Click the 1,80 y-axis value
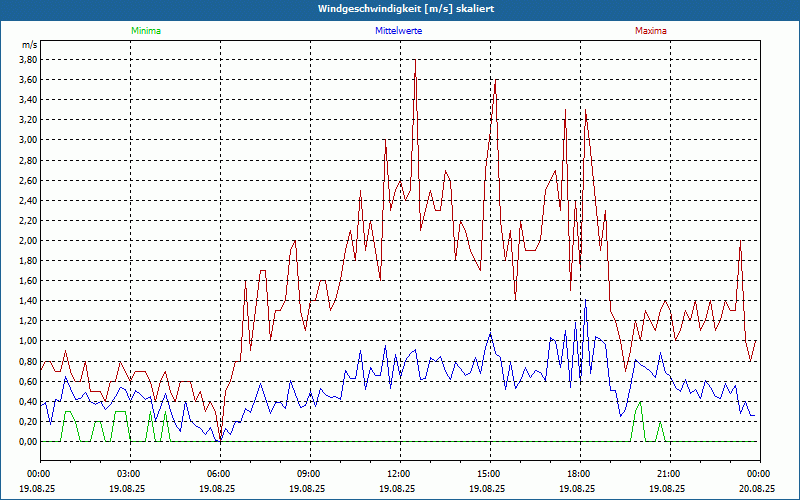Screen dimensions: 800x500 tap(28, 261)
